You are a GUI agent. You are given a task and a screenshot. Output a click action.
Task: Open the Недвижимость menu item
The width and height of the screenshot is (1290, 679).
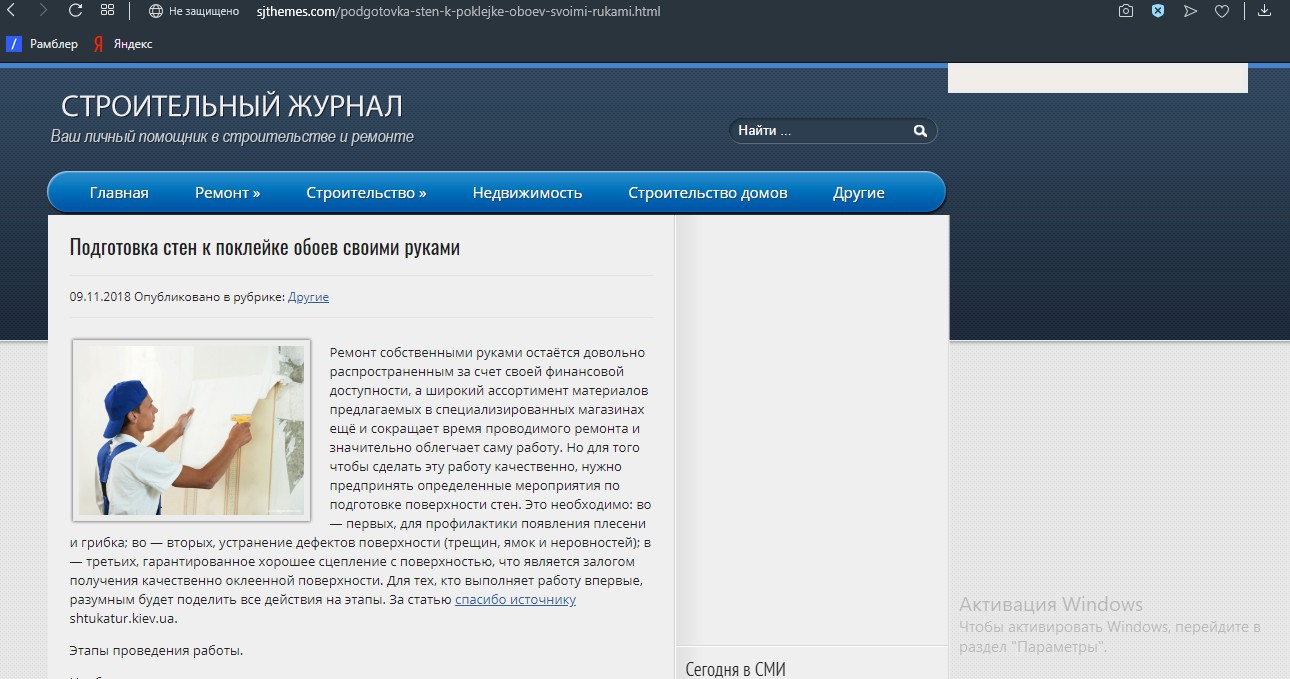527,193
